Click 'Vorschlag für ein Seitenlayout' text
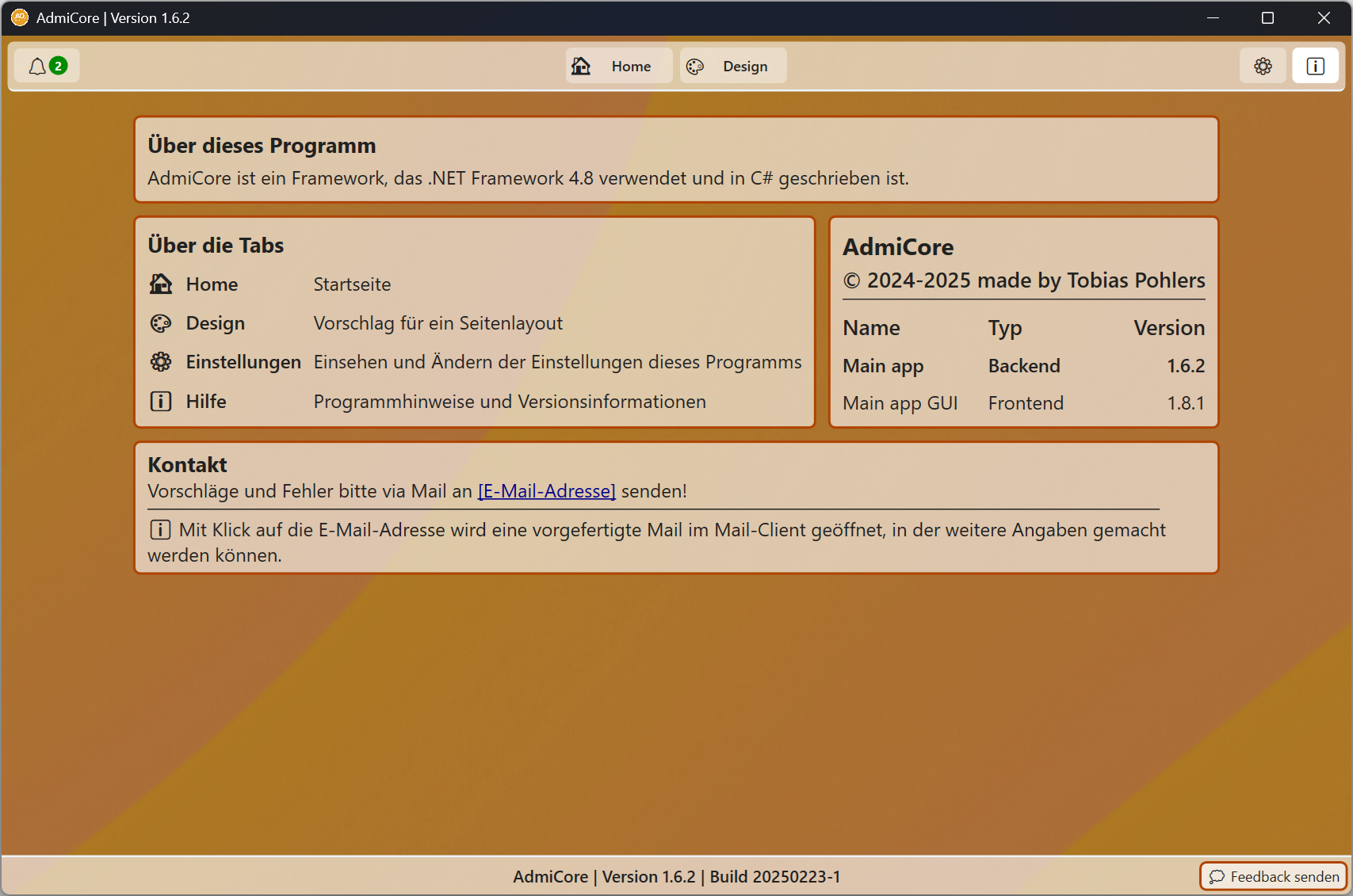The width and height of the screenshot is (1353, 896). 438,323
